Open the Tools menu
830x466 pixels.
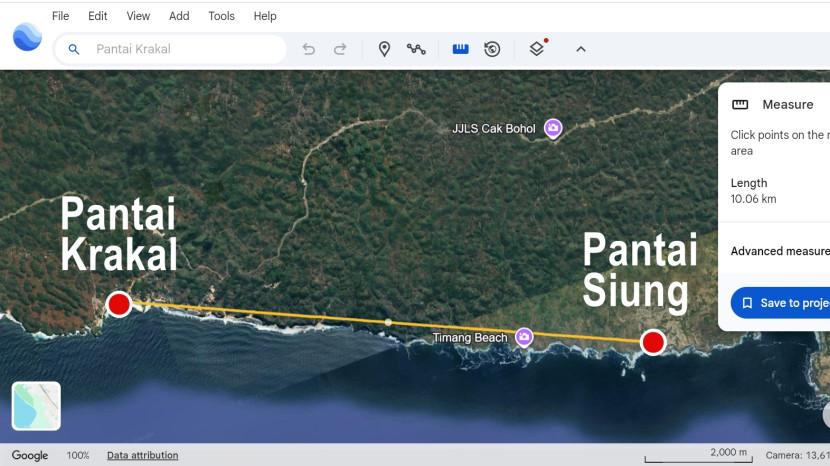click(x=221, y=16)
